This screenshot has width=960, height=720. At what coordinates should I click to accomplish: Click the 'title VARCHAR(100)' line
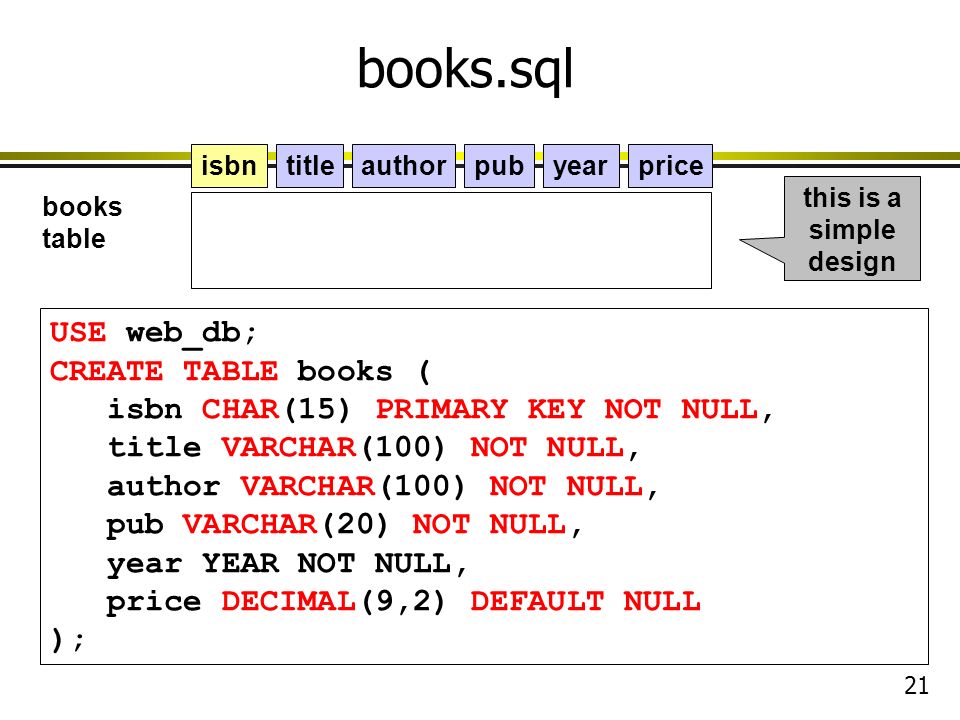click(373, 448)
